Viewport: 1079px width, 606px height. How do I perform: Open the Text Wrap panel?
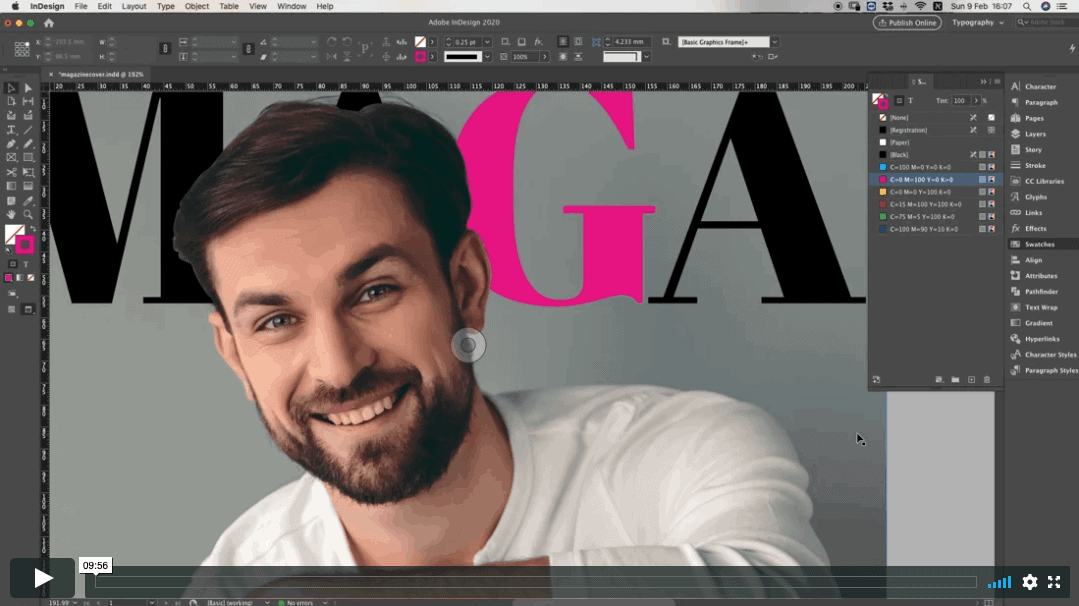[x=1040, y=308]
